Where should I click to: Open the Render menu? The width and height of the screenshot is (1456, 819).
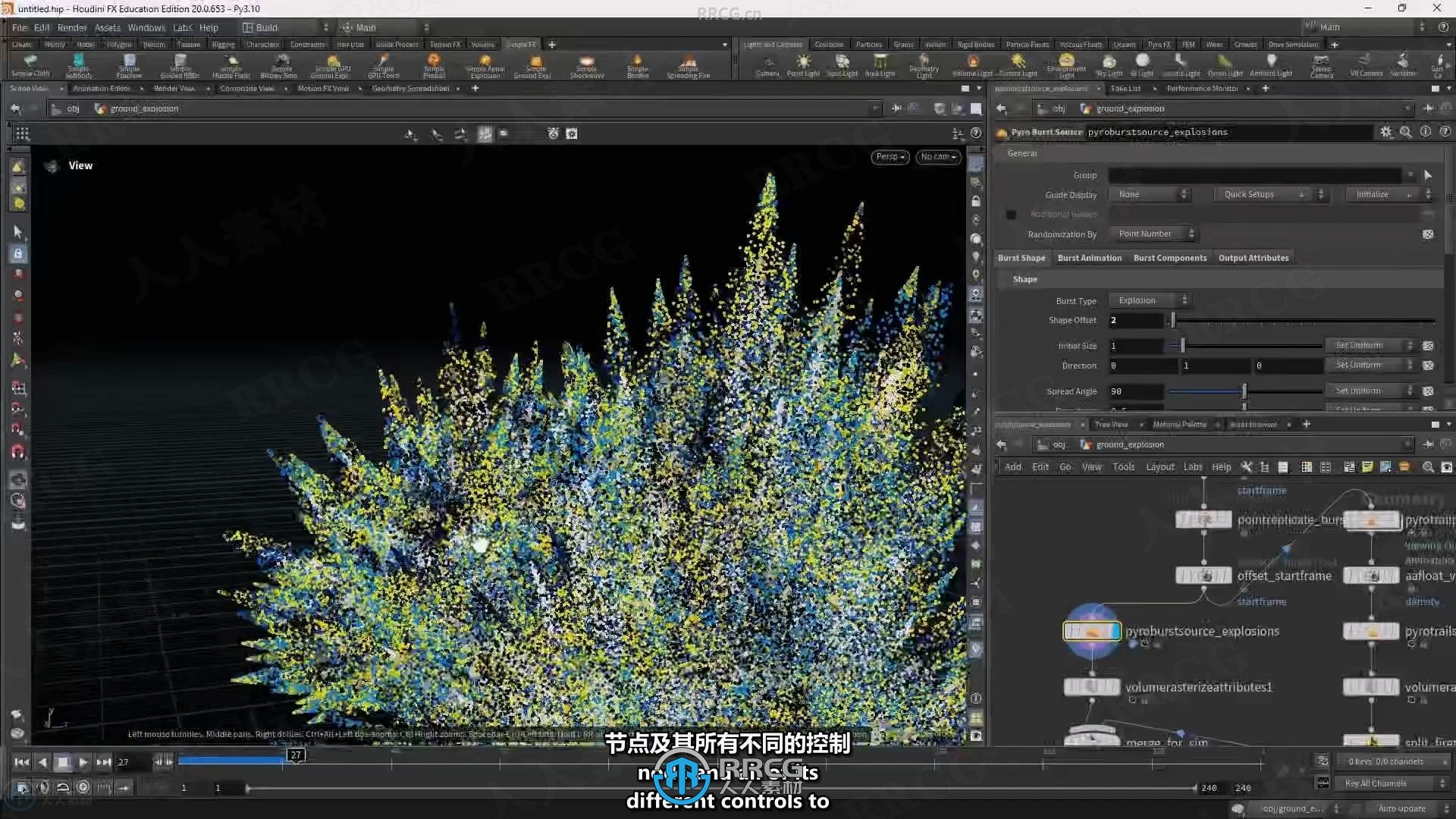tap(72, 27)
